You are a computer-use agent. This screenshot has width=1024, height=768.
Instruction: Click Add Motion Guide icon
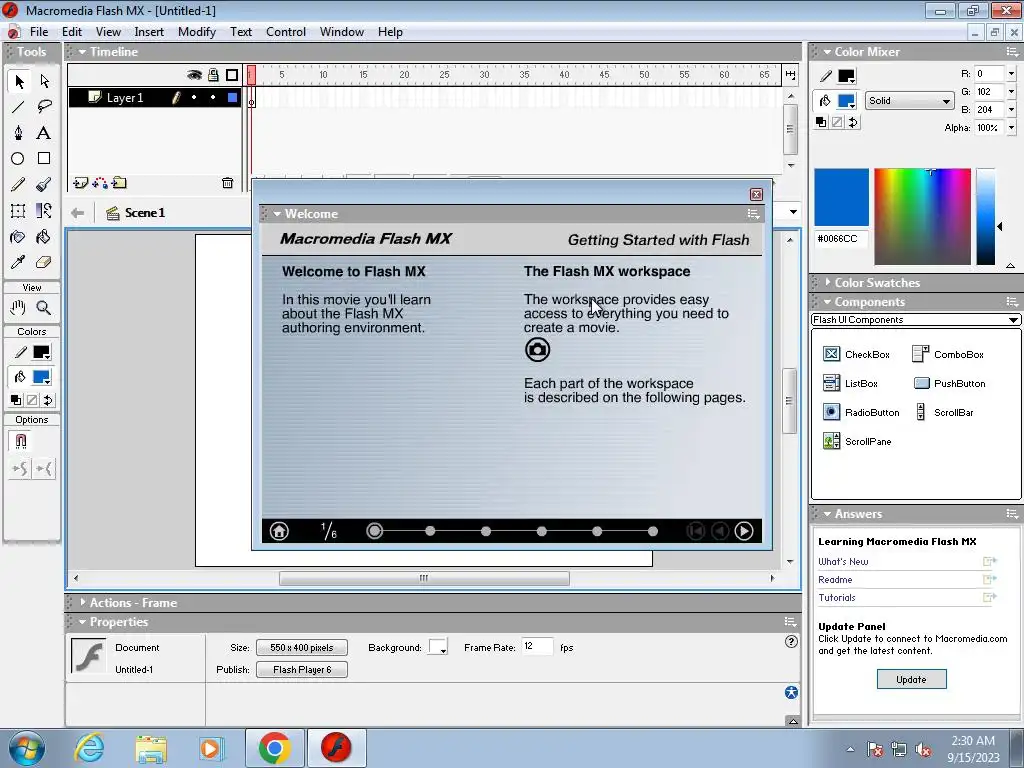click(x=100, y=183)
